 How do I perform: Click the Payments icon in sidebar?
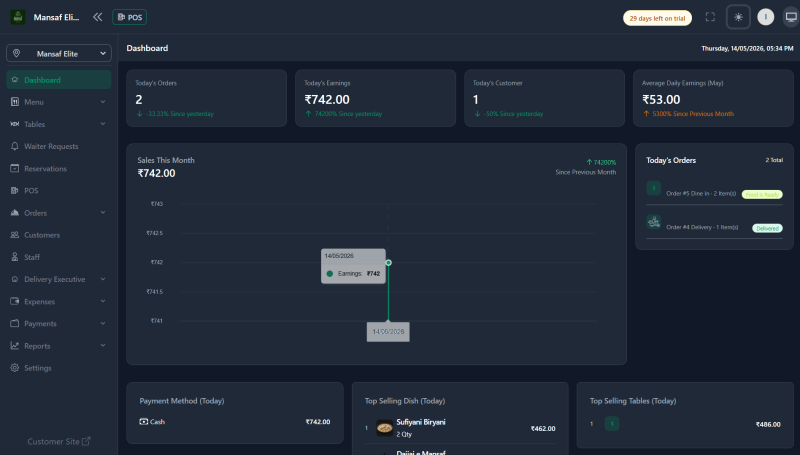click(x=15, y=323)
